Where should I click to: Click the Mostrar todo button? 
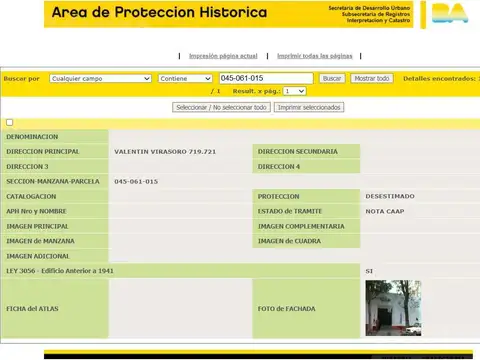pos(372,78)
